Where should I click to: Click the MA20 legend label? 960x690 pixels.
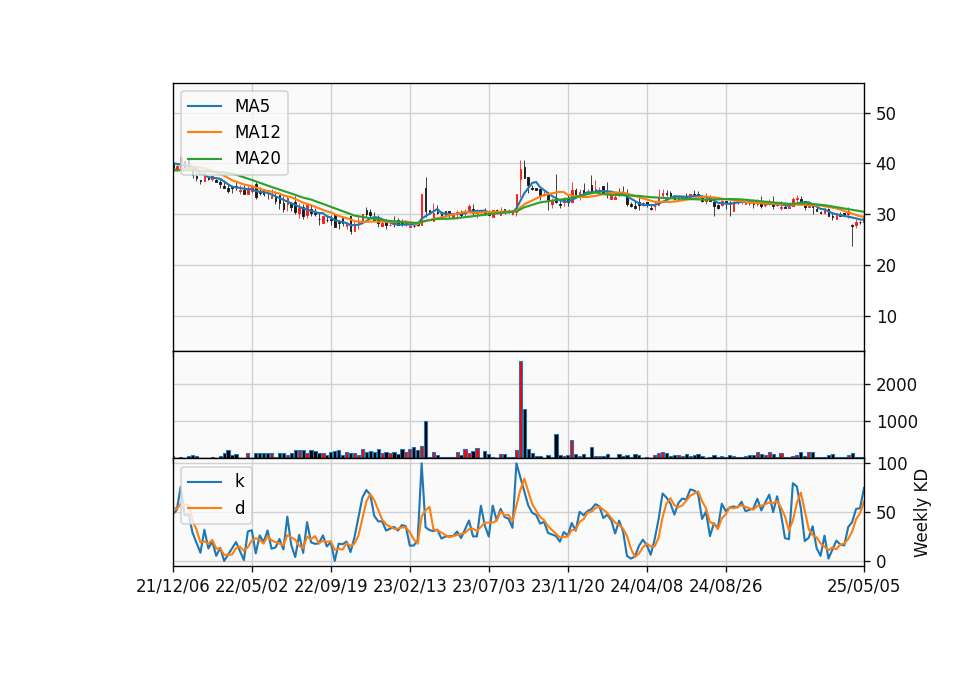(257, 158)
